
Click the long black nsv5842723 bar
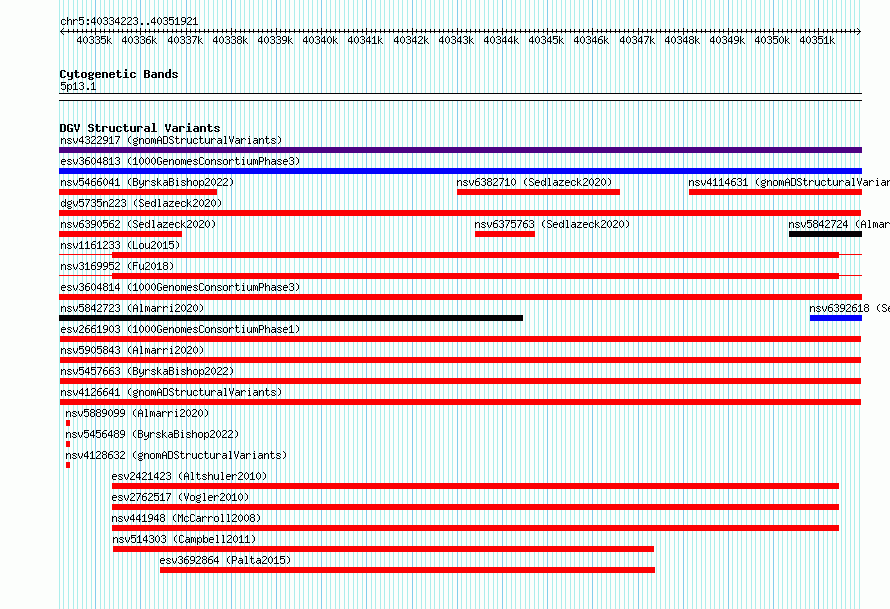[291, 318]
